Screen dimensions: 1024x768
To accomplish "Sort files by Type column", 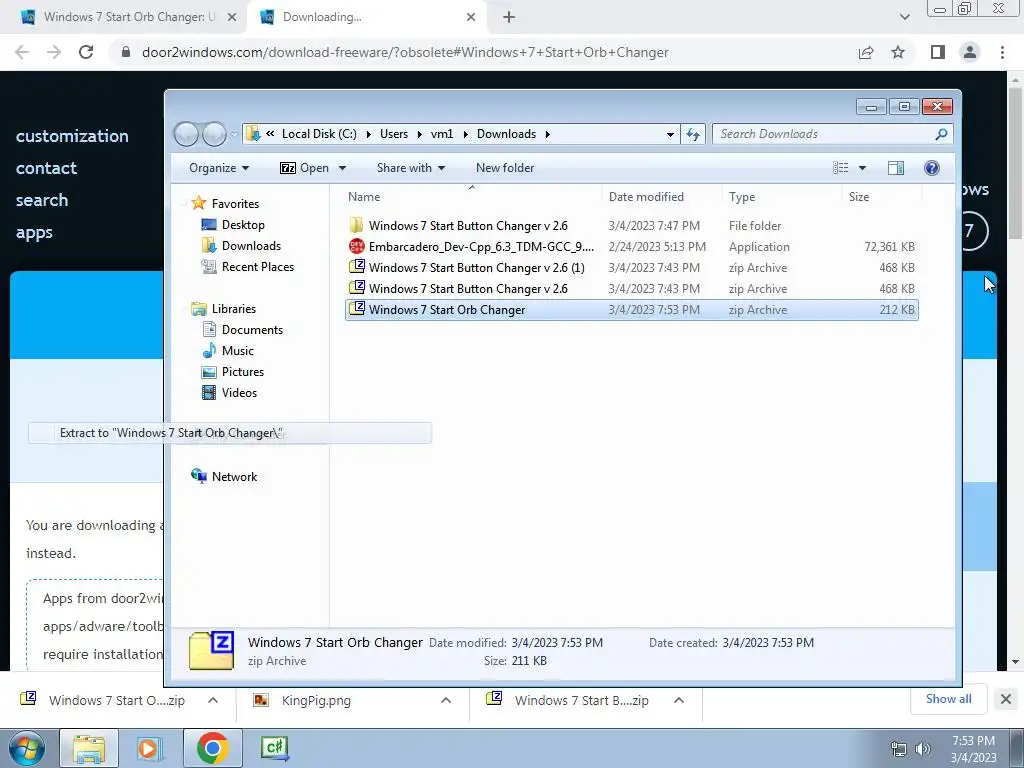I will (782, 197).
